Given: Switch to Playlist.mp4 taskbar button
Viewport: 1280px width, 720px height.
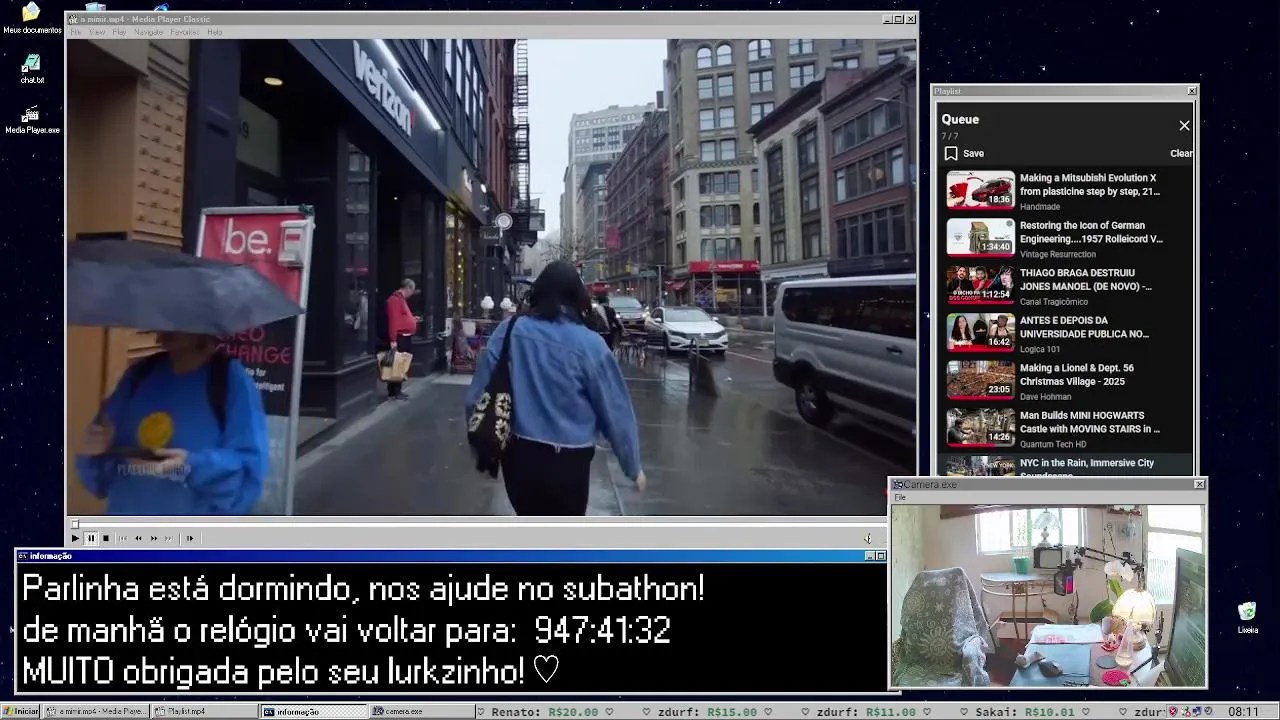Looking at the screenshot, I should click(204, 711).
